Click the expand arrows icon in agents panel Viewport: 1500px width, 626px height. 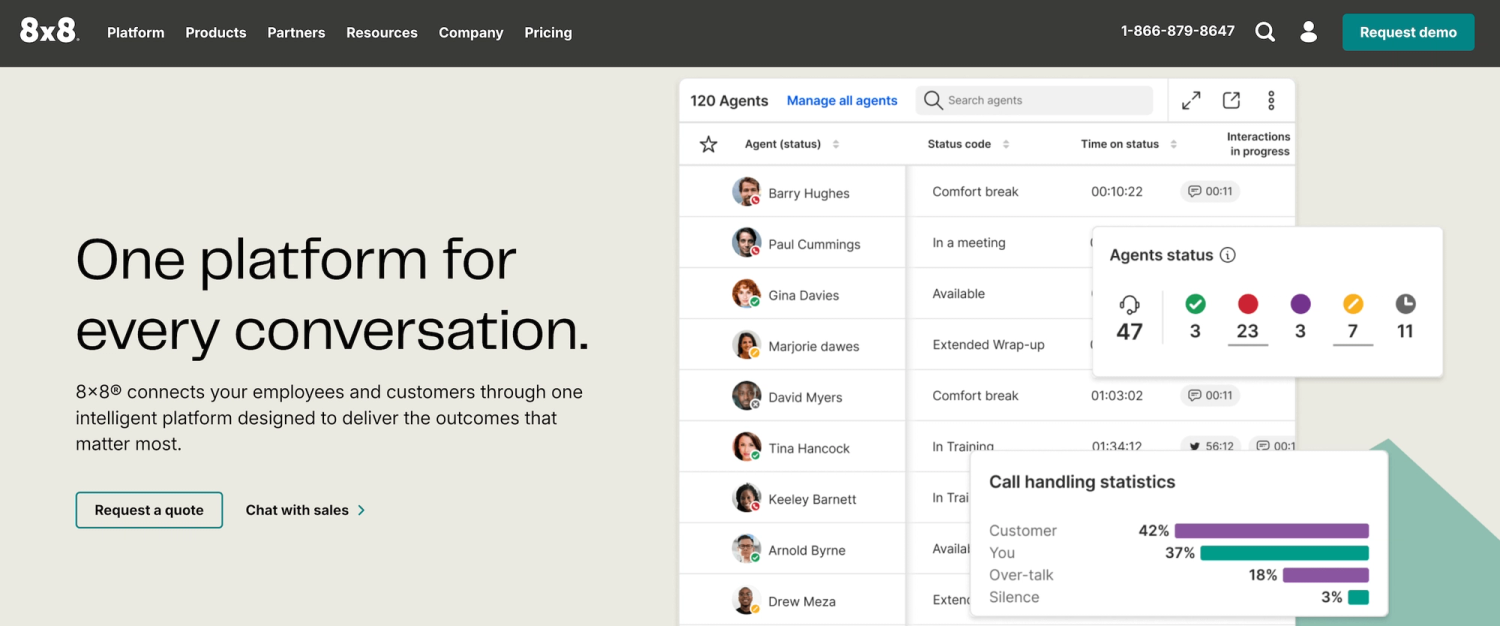[x=1191, y=100]
